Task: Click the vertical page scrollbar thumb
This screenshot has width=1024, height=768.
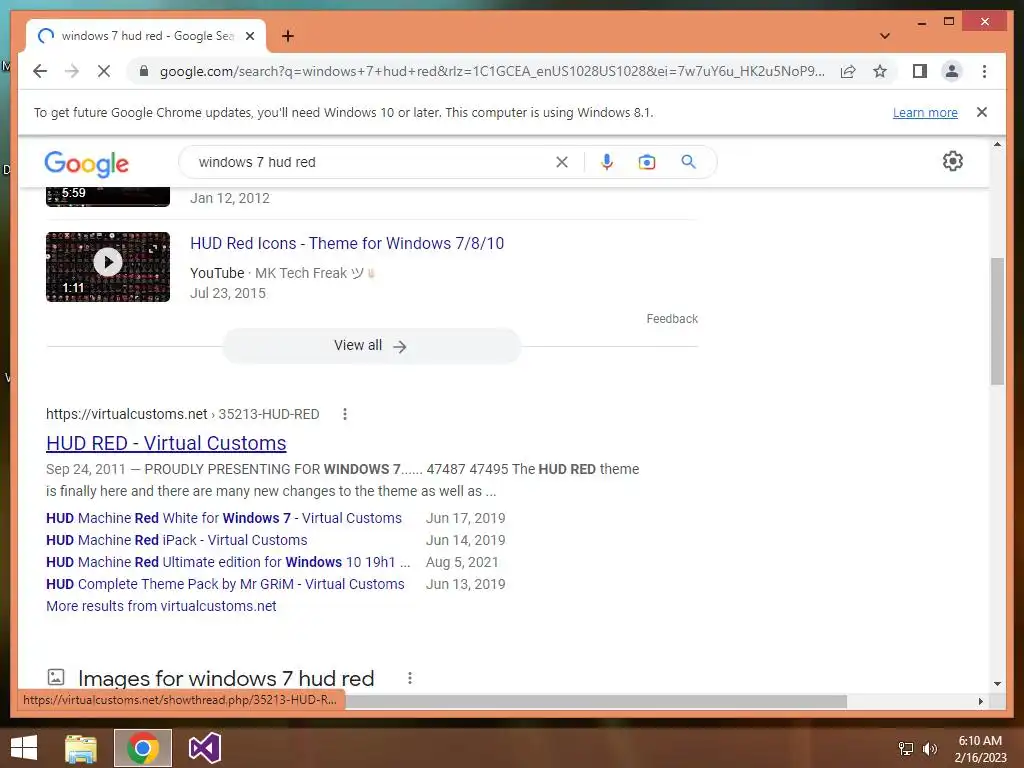Action: tap(997, 321)
